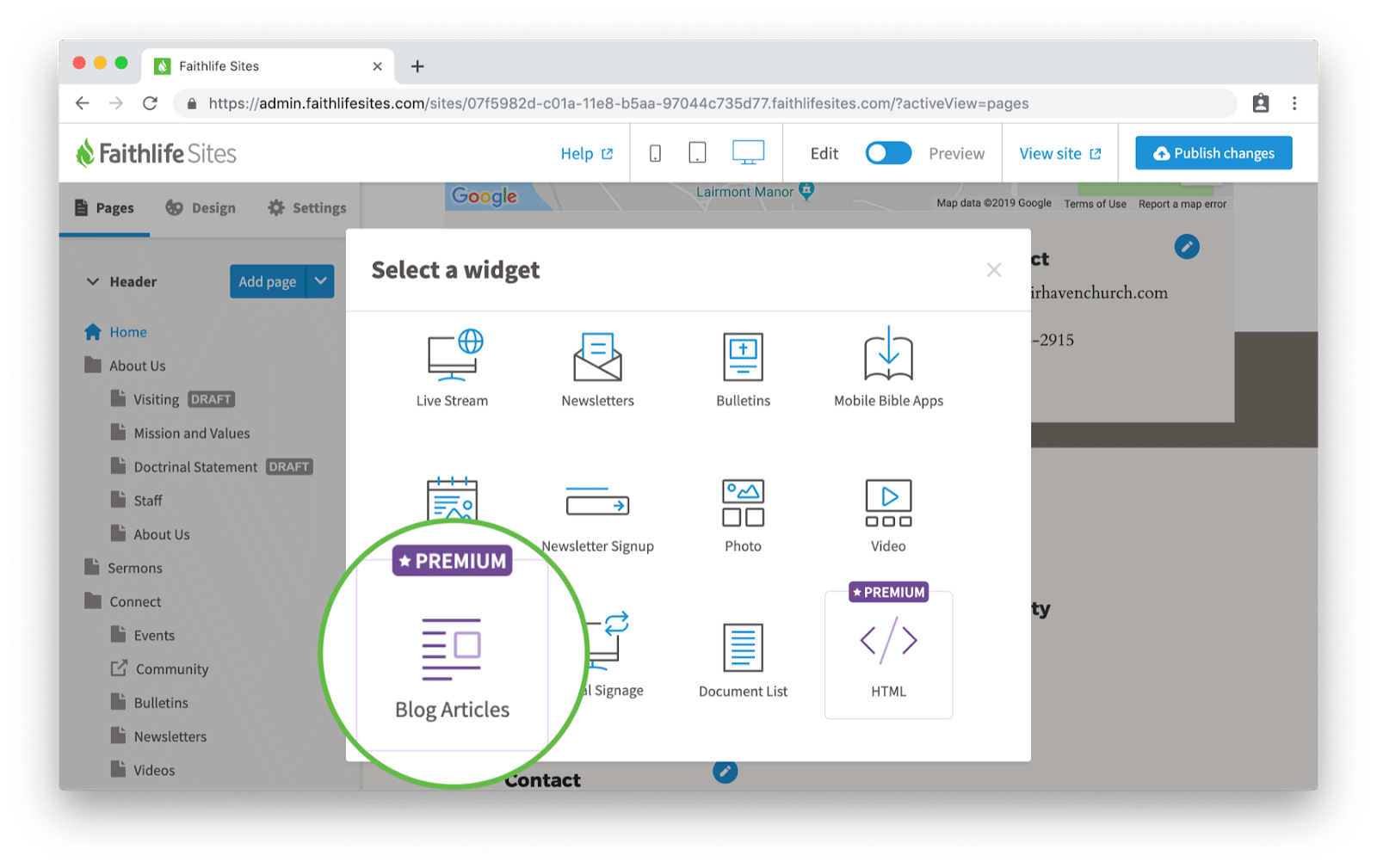1377x868 pixels.
Task: Open map Terms of Use link
Action: point(1095,204)
